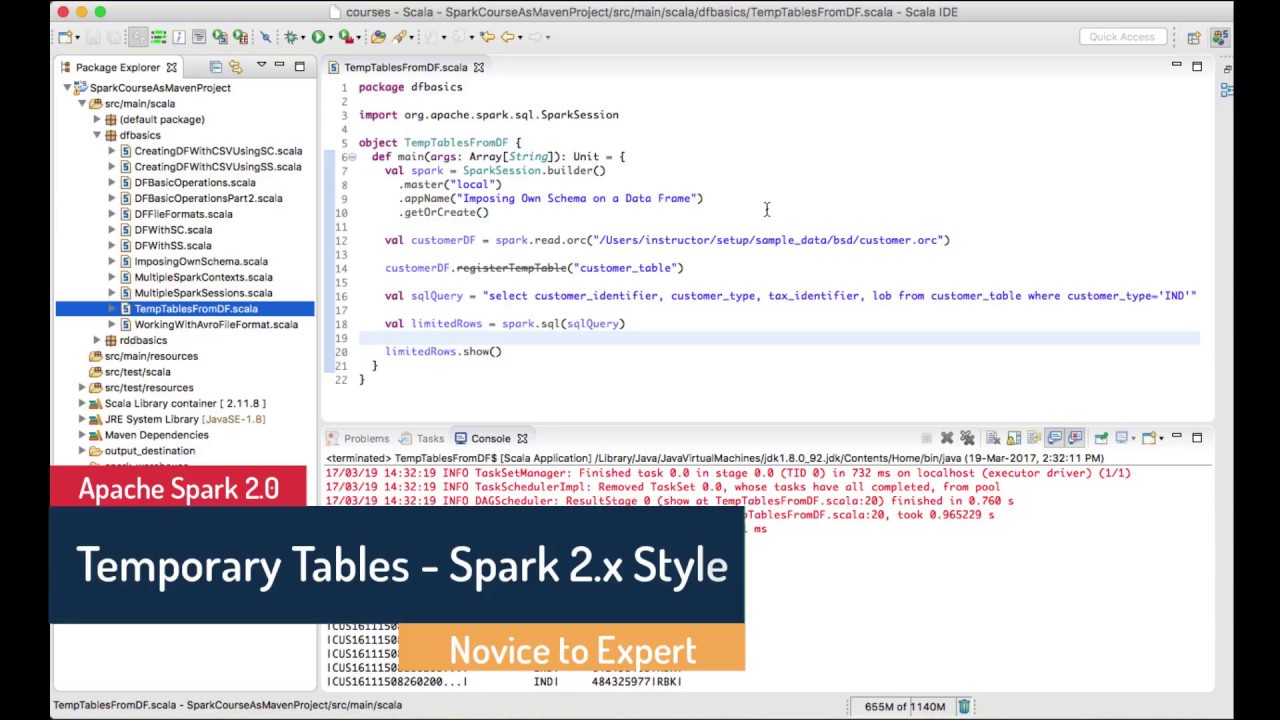
Task: Open the New wizard toolbar icon
Action: 65,37
